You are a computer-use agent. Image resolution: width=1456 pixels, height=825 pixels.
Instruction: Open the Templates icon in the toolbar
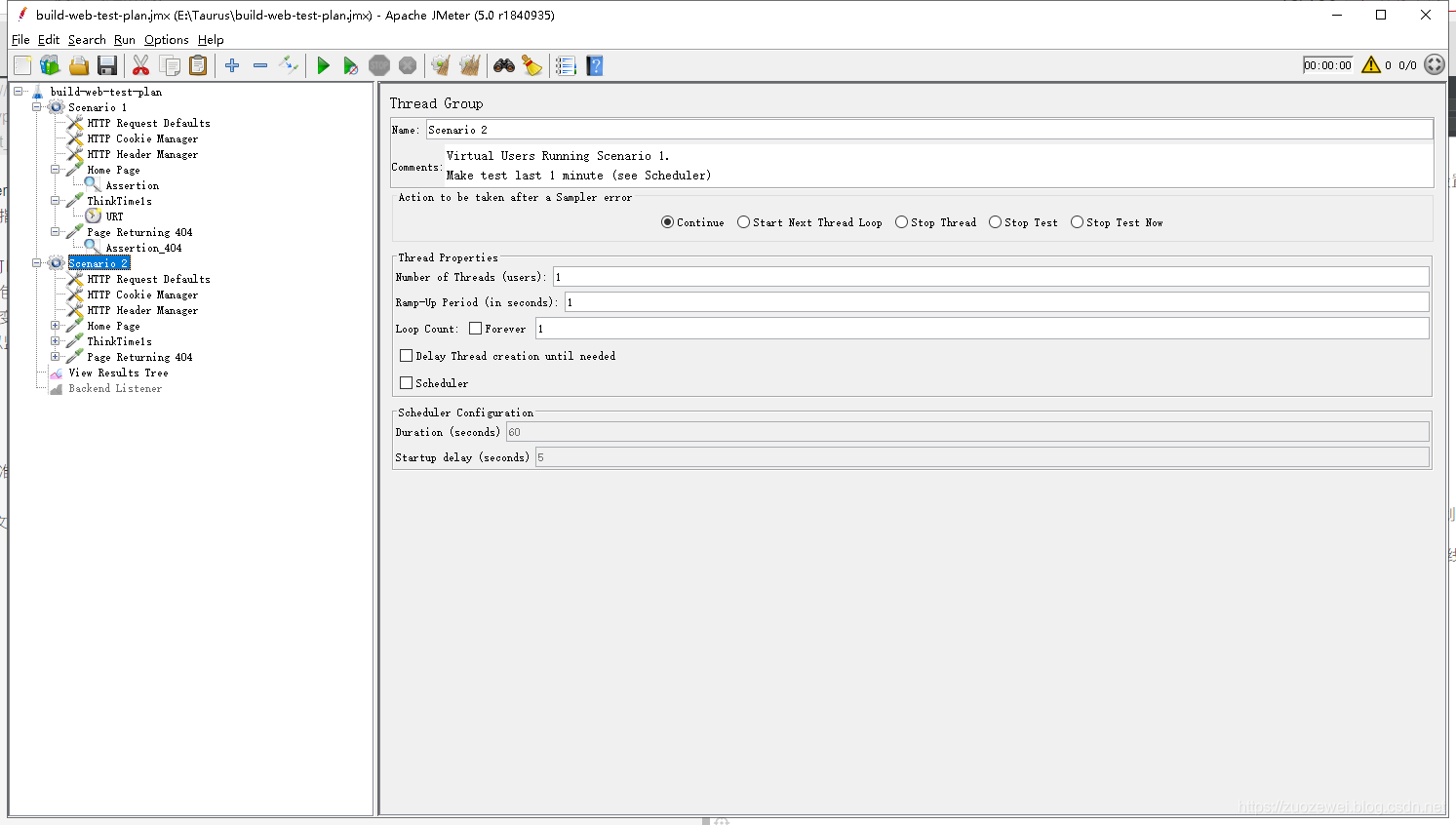[50, 65]
